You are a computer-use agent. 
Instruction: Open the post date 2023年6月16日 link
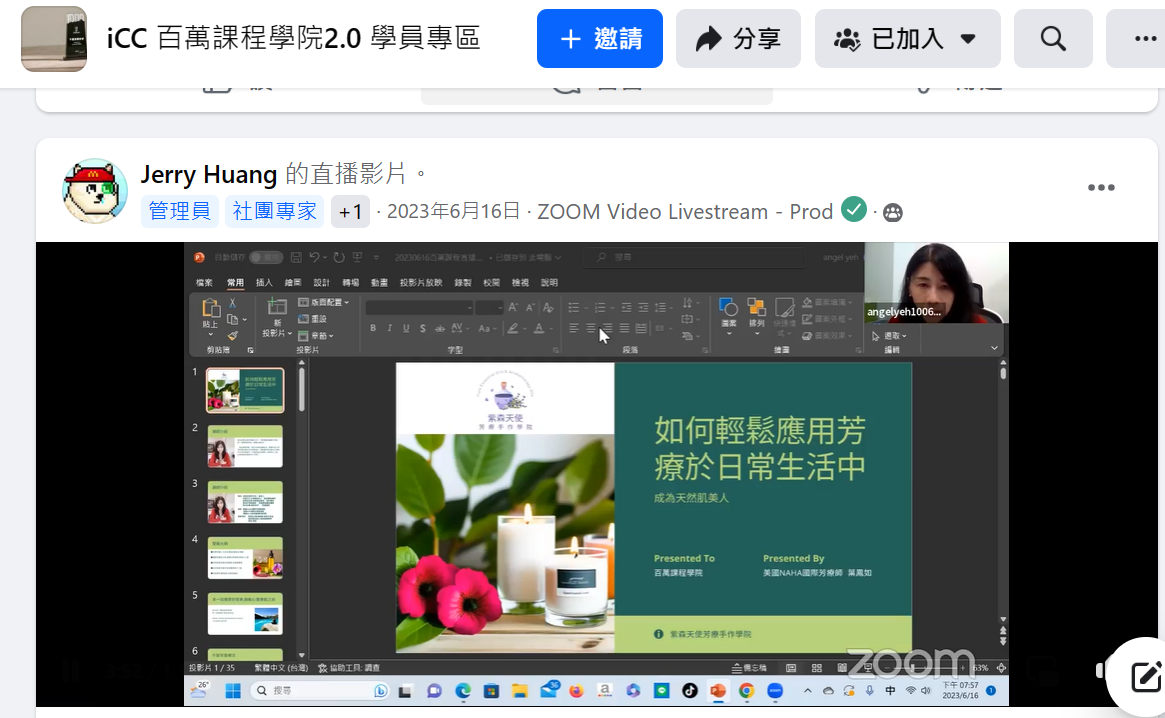(453, 211)
